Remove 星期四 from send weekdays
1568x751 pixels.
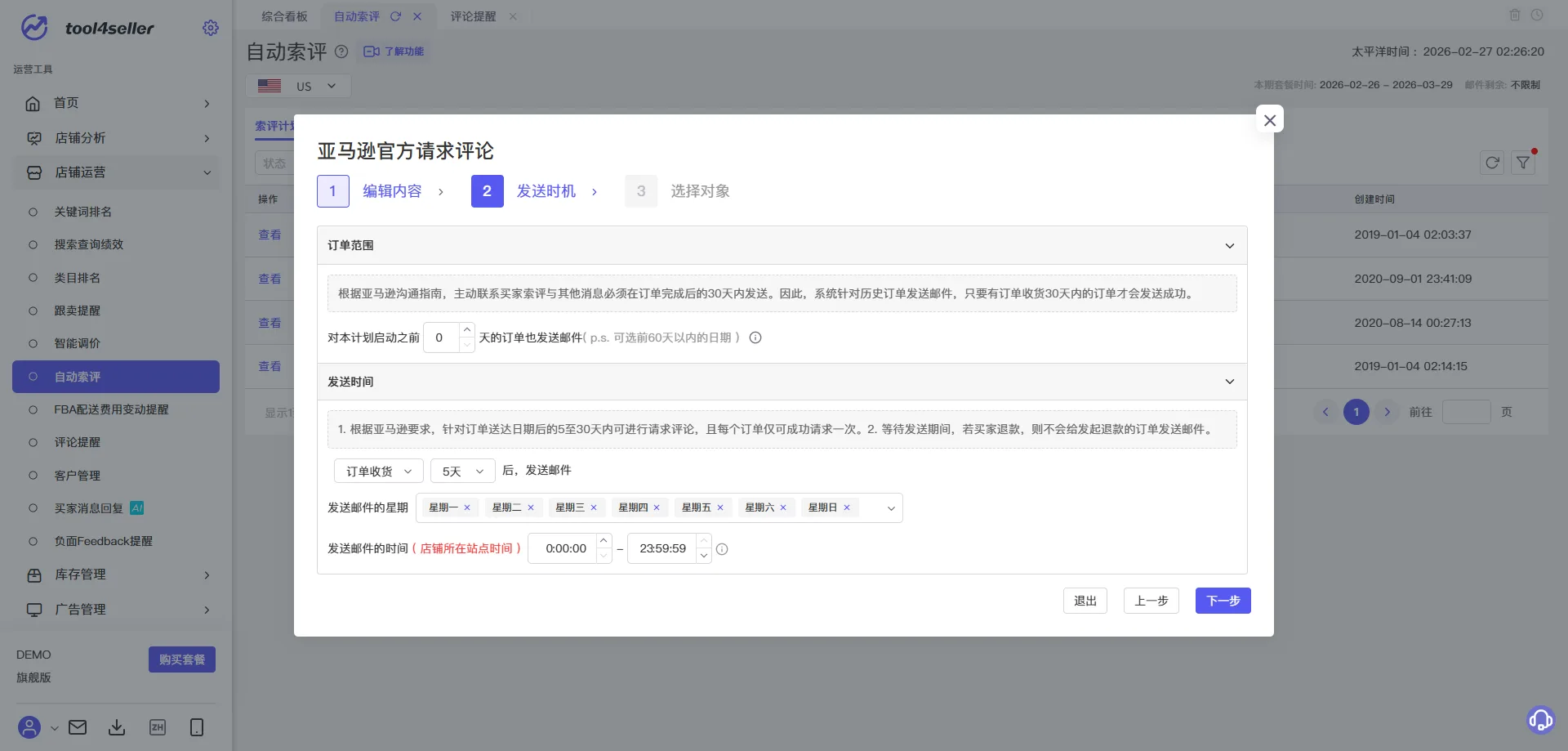coord(657,507)
